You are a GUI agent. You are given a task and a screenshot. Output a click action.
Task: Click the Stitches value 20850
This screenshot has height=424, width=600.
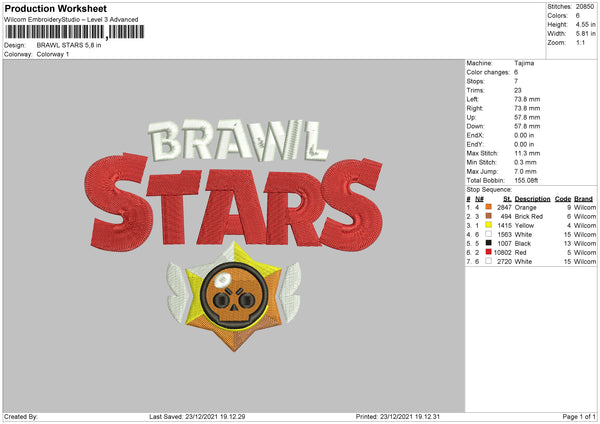[585, 7]
